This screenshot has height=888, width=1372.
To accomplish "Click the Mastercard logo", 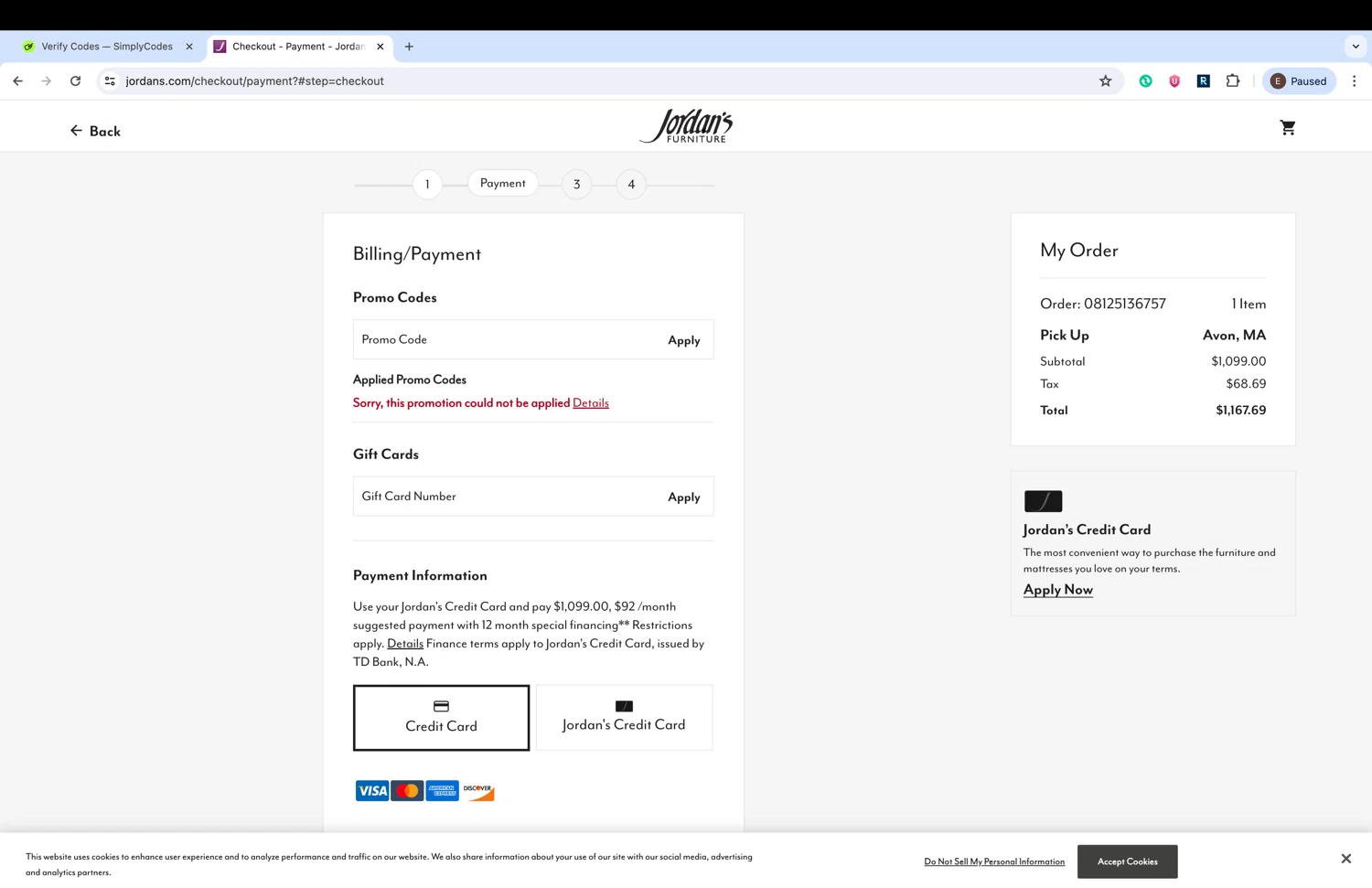I will coord(408,790).
